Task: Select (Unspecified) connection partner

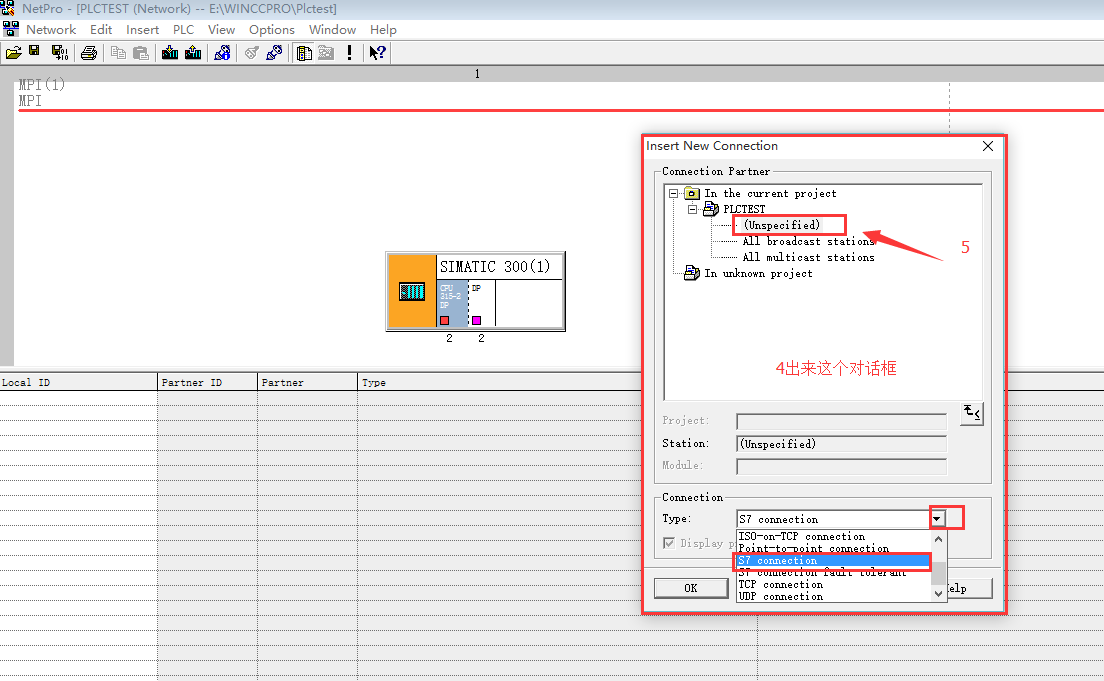Action: tap(782, 225)
